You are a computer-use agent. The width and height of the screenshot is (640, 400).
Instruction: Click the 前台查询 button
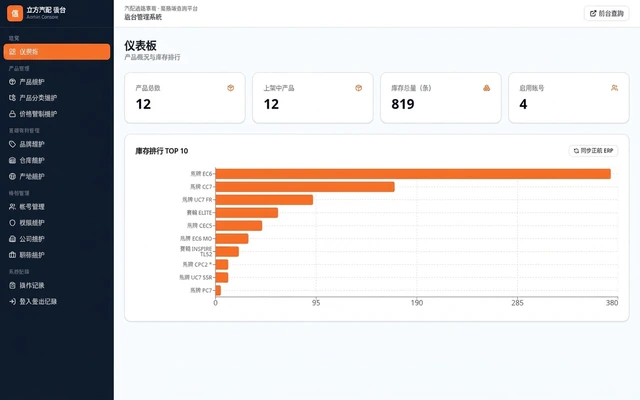coord(607,13)
